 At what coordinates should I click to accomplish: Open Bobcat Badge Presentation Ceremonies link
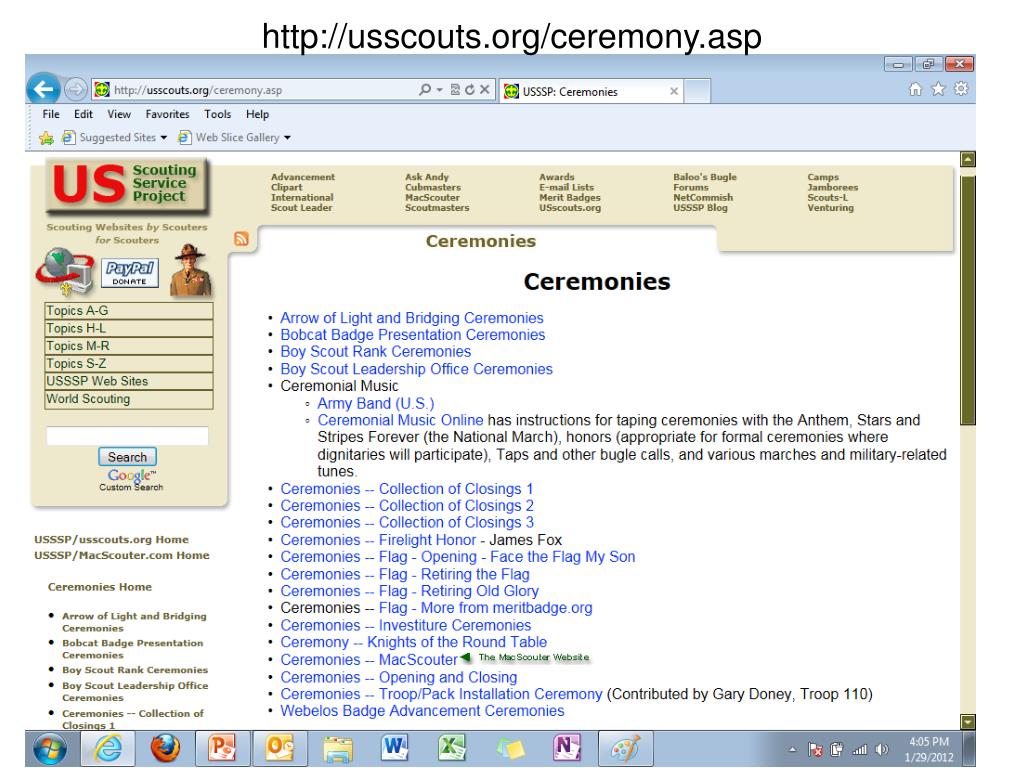412,335
